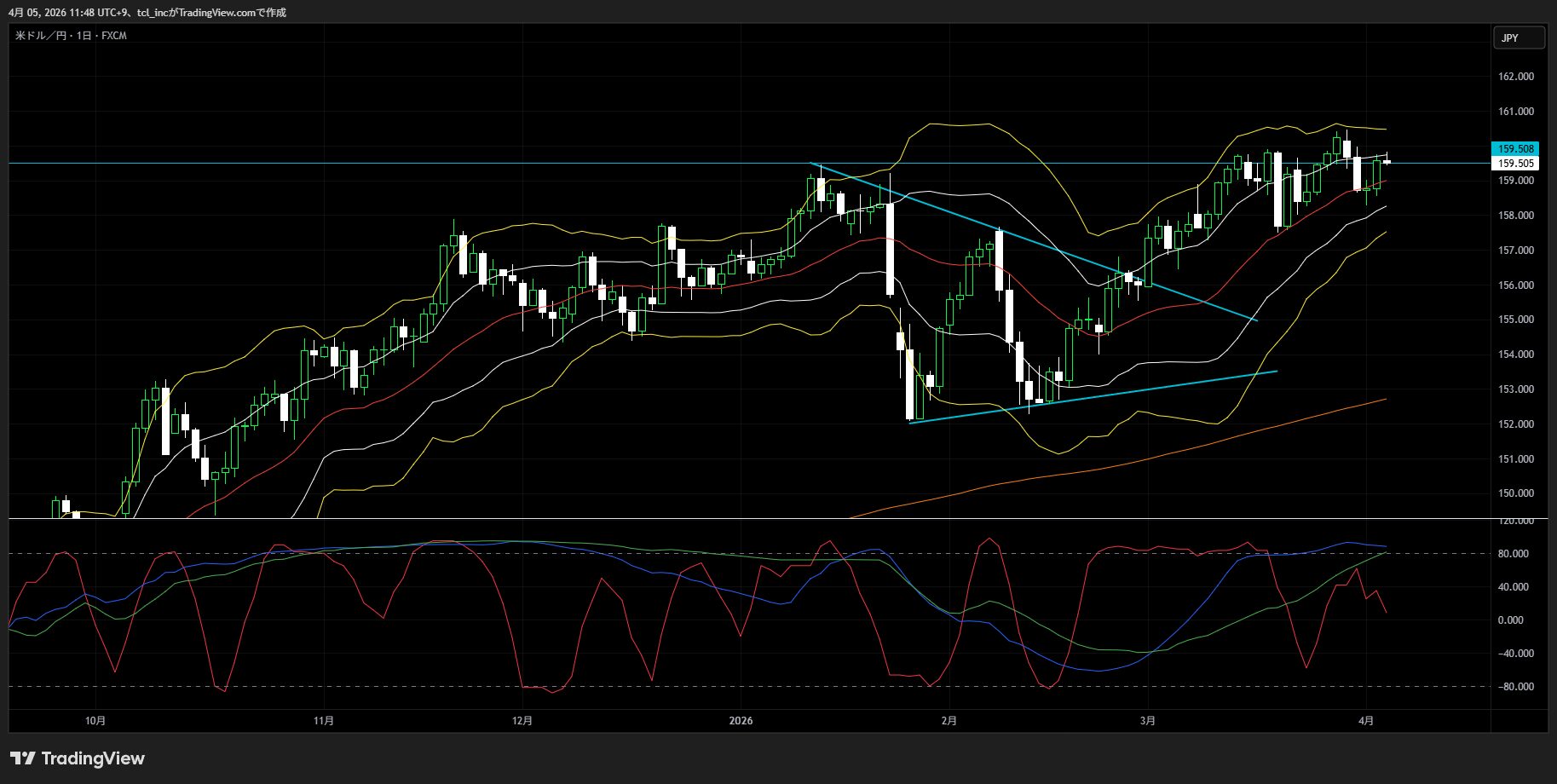Click the TradingView logo in the footer
The height and width of the screenshot is (784, 1557).
[x=78, y=758]
